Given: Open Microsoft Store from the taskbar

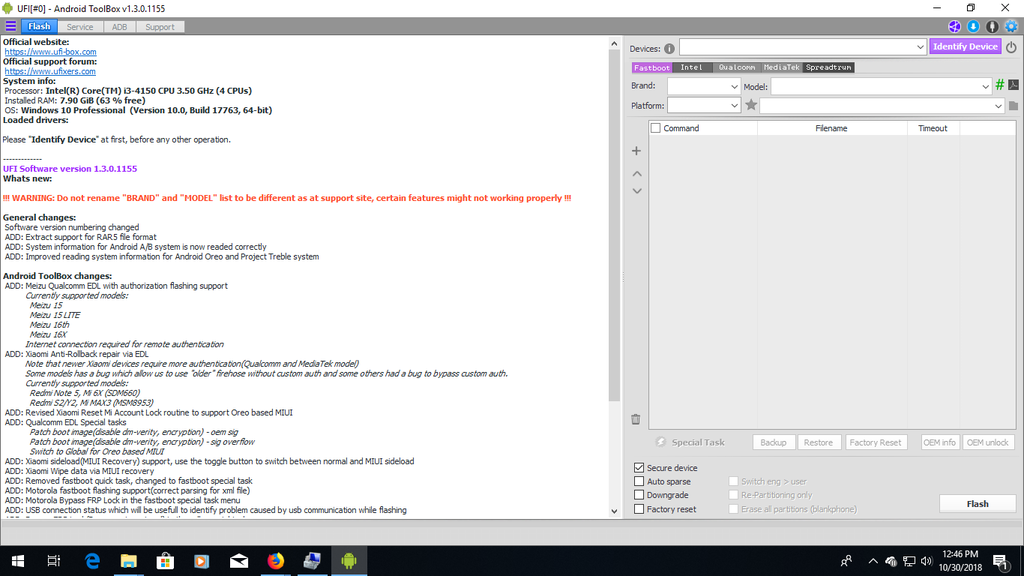Looking at the screenshot, I should click(x=165, y=561).
